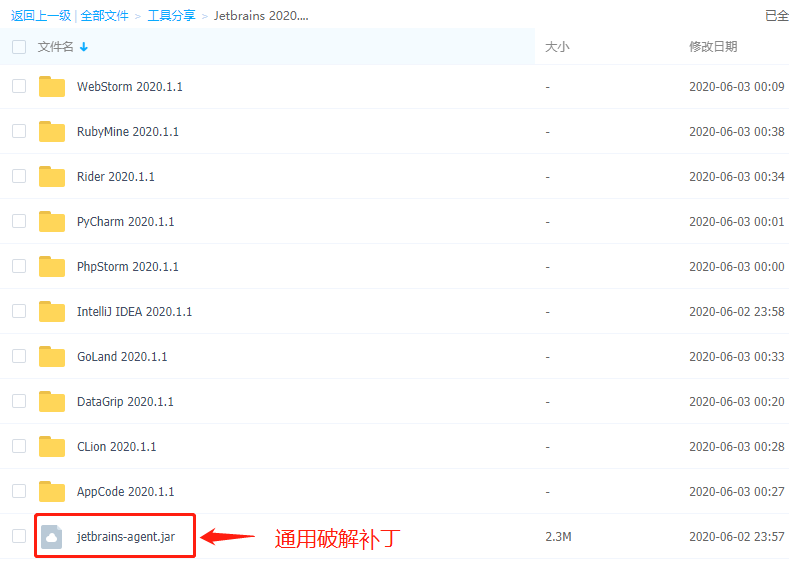Open the AppCode 2020.1.1 folder icon
This screenshot has height=567, width=789.
tap(52, 492)
